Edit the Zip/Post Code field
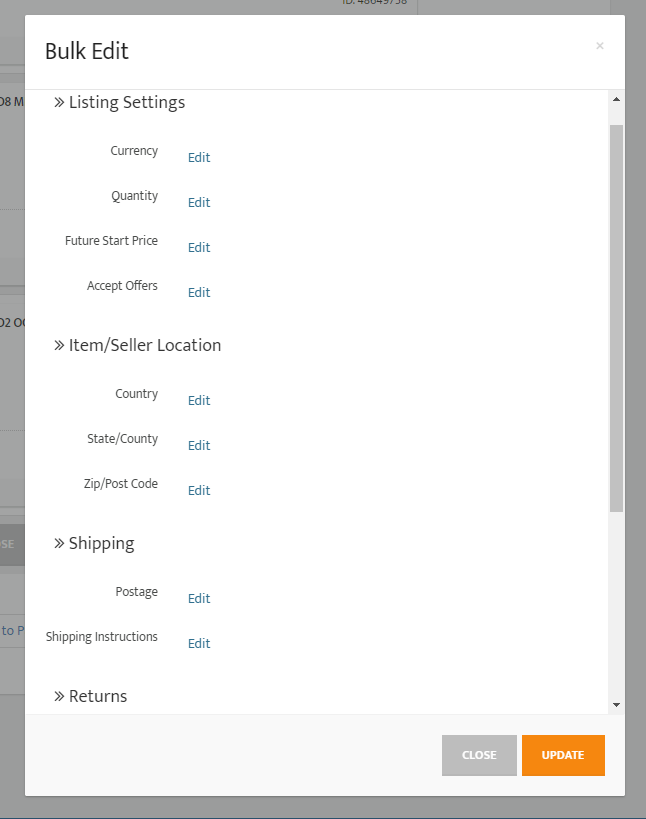The image size is (646, 819). point(199,490)
